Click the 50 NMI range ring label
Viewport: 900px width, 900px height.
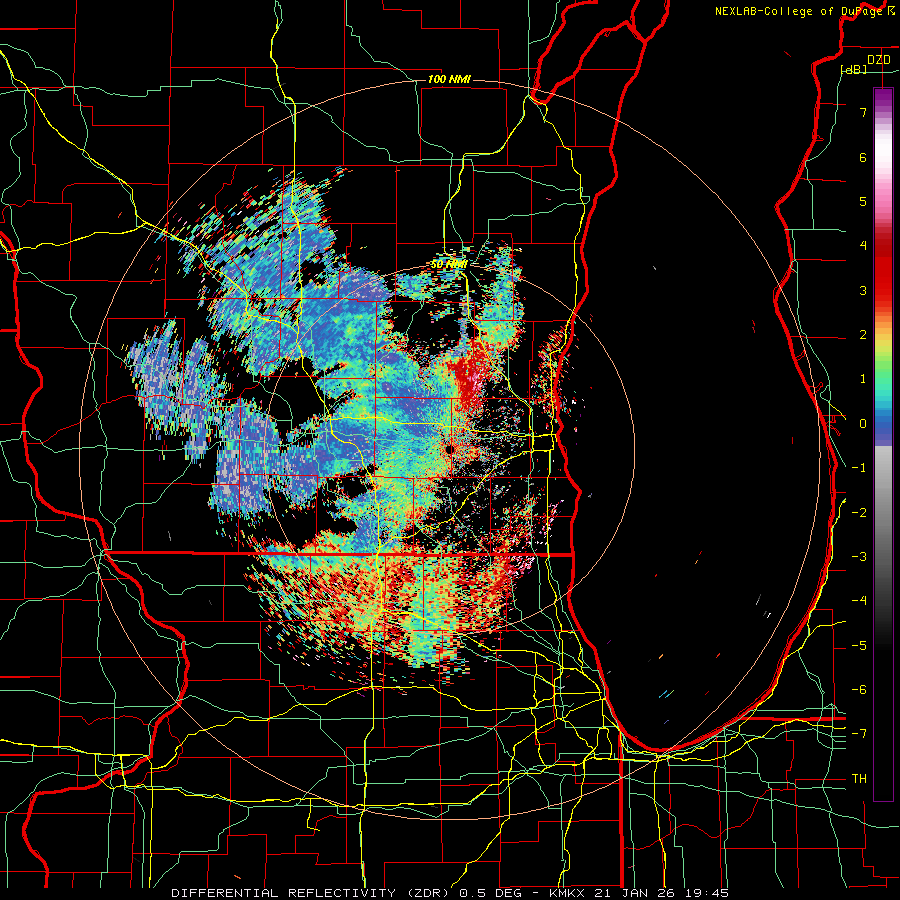click(449, 264)
